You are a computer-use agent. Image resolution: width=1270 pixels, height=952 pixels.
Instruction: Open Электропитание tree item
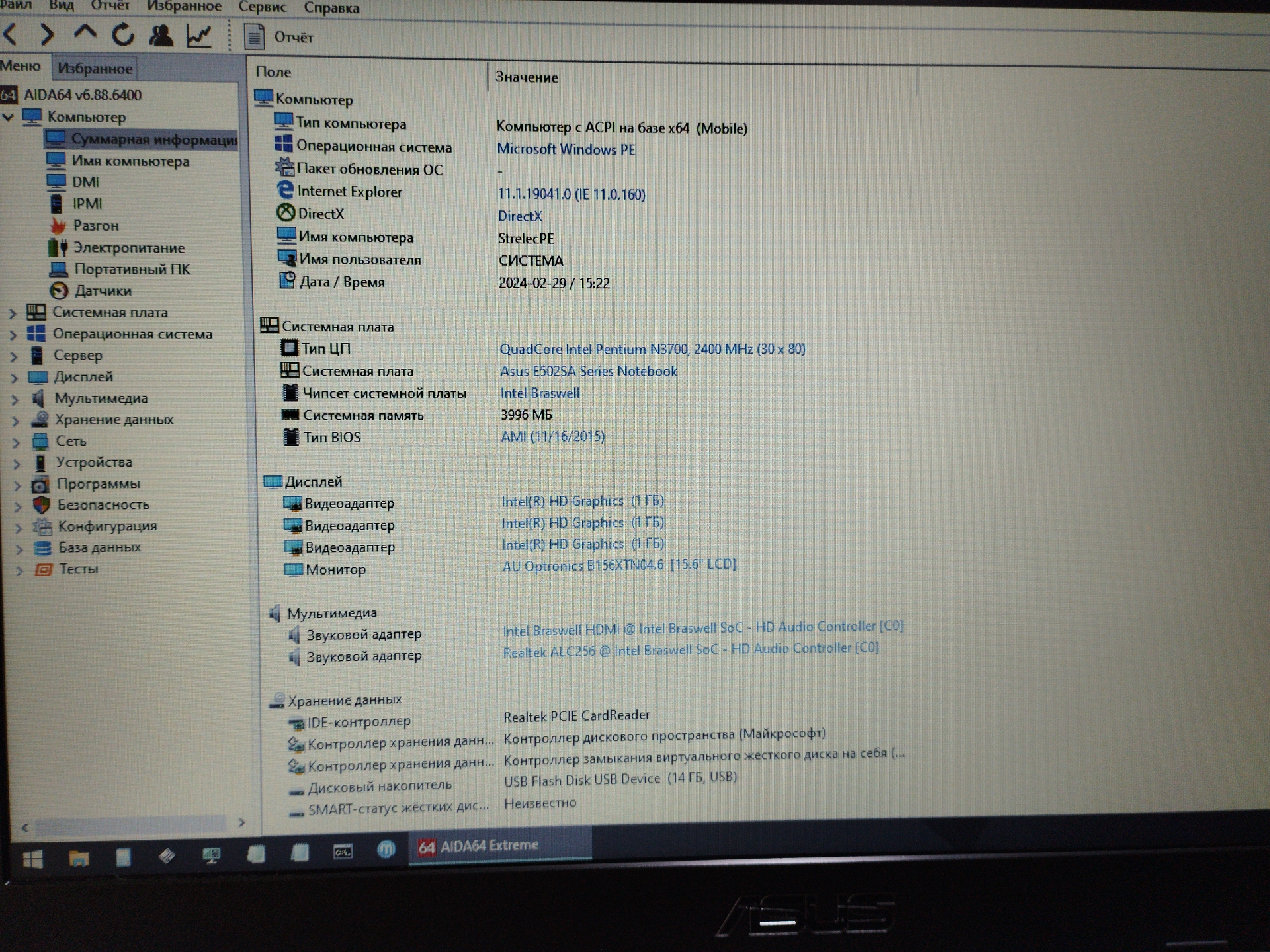click(129, 247)
